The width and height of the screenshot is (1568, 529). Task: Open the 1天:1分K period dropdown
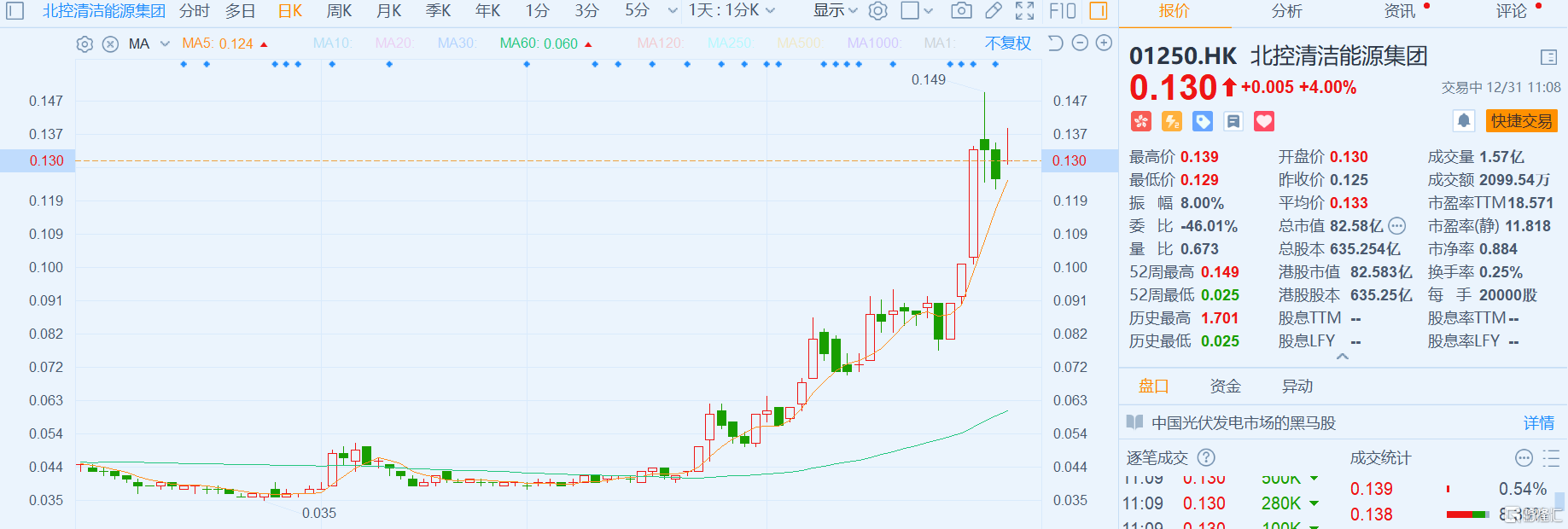click(x=732, y=11)
